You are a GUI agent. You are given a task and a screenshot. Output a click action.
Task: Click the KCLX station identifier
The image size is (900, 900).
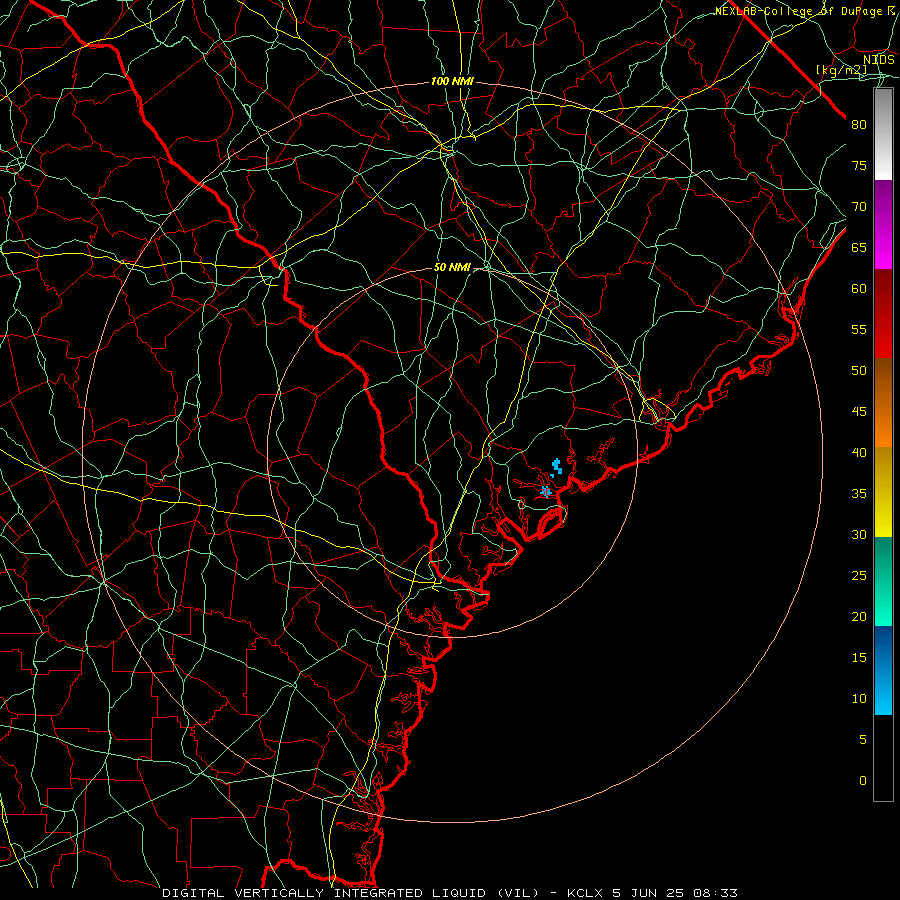pos(585,893)
